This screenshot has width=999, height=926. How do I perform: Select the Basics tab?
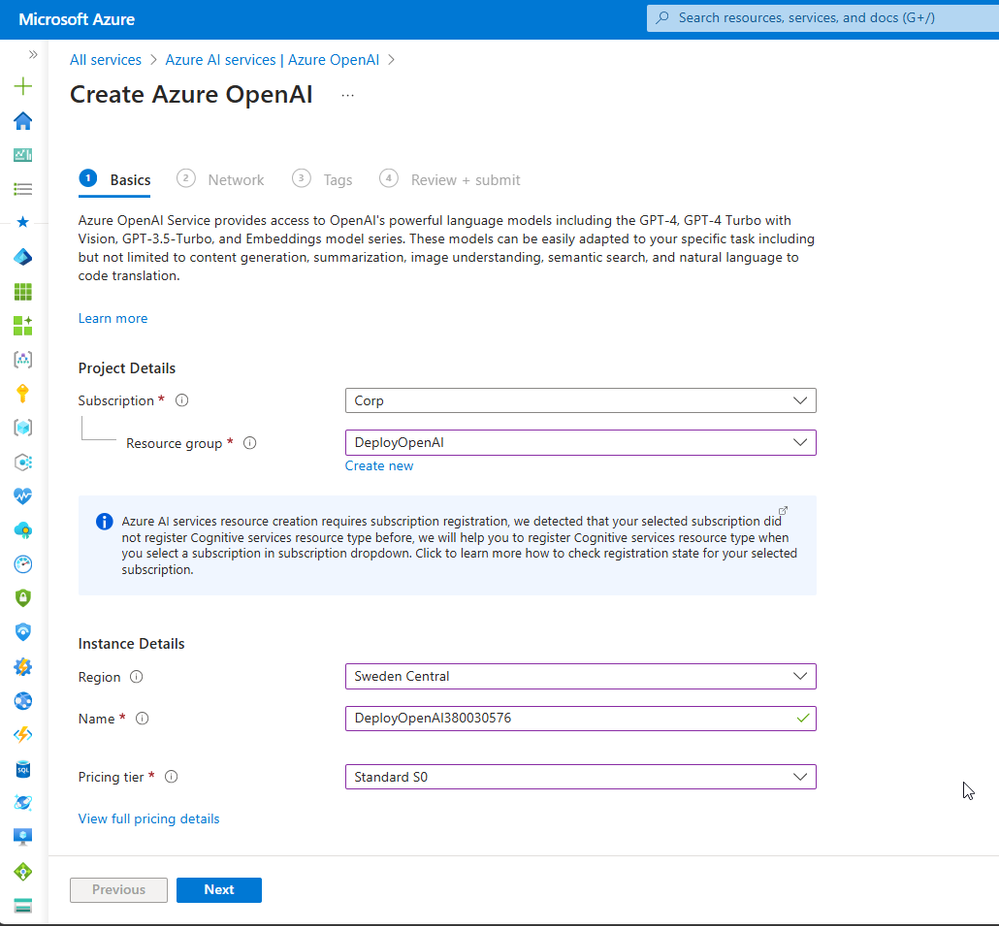(x=115, y=180)
